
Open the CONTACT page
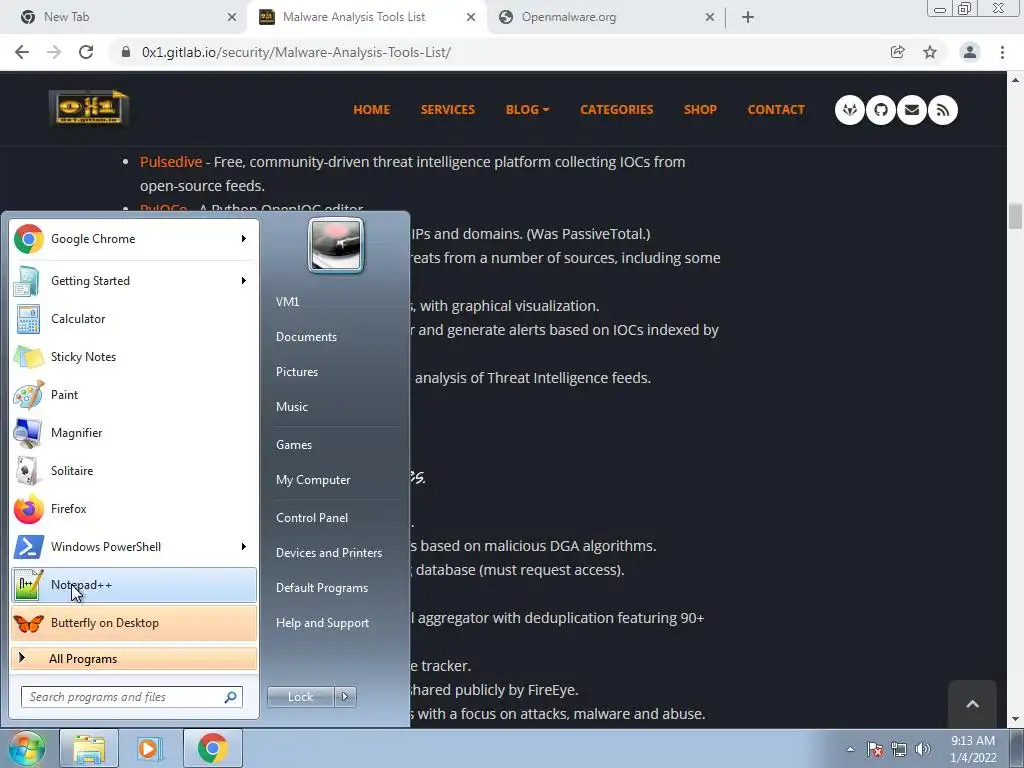[x=776, y=110]
